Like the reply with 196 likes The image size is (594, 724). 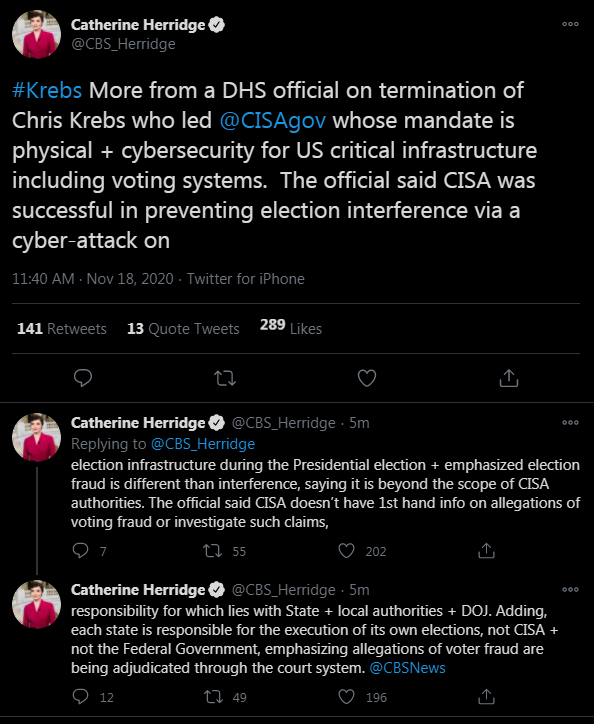click(346, 696)
